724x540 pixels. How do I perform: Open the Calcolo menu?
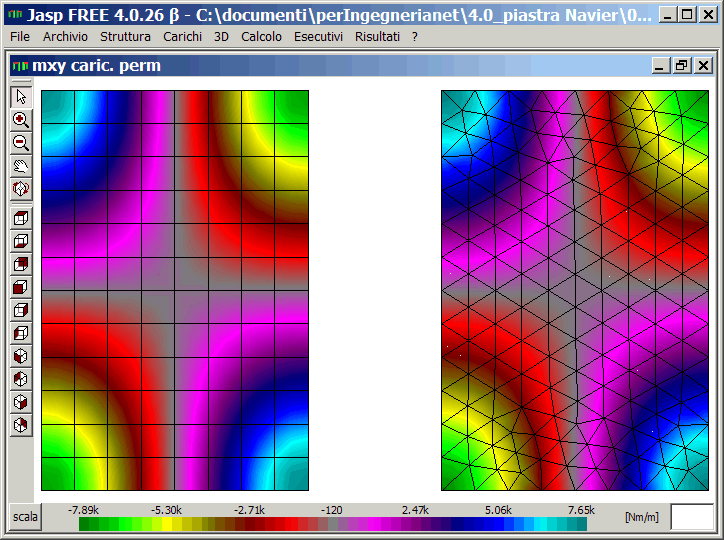point(261,36)
